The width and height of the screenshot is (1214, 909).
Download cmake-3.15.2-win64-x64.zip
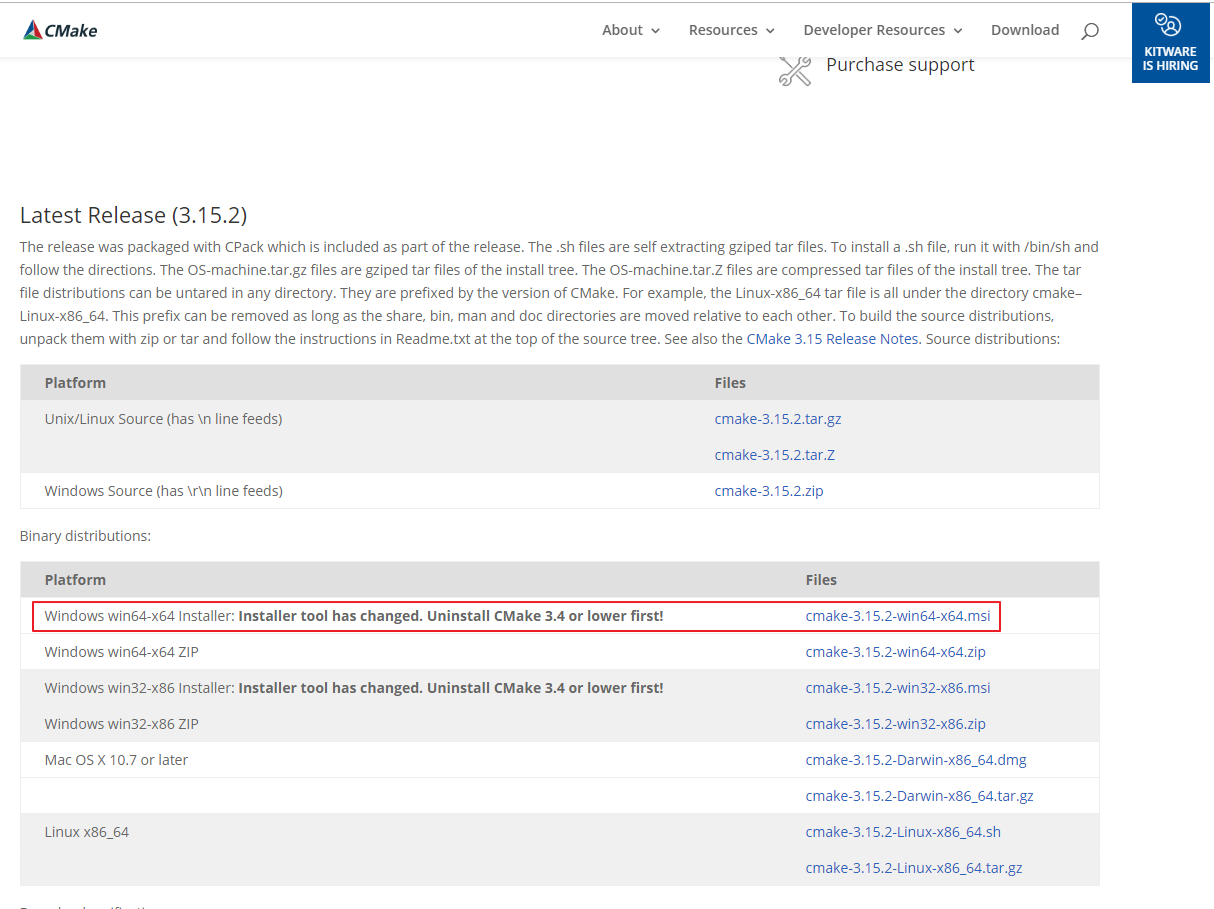(896, 652)
